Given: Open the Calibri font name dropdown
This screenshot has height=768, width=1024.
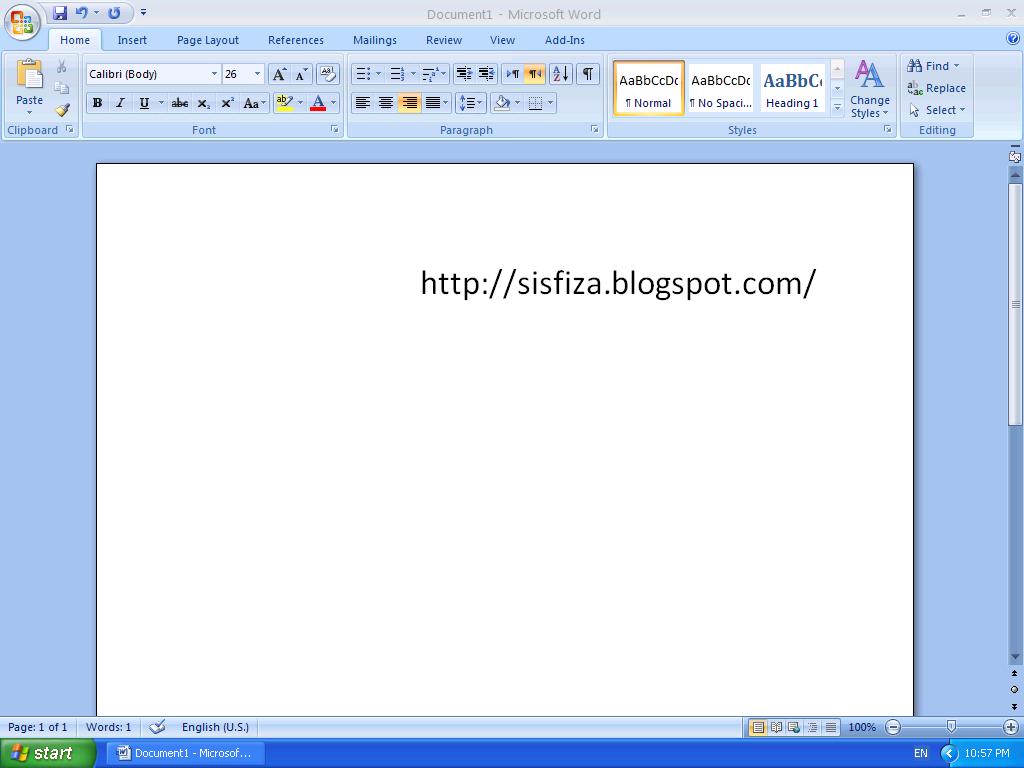Looking at the screenshot, I should pos(214,74).
